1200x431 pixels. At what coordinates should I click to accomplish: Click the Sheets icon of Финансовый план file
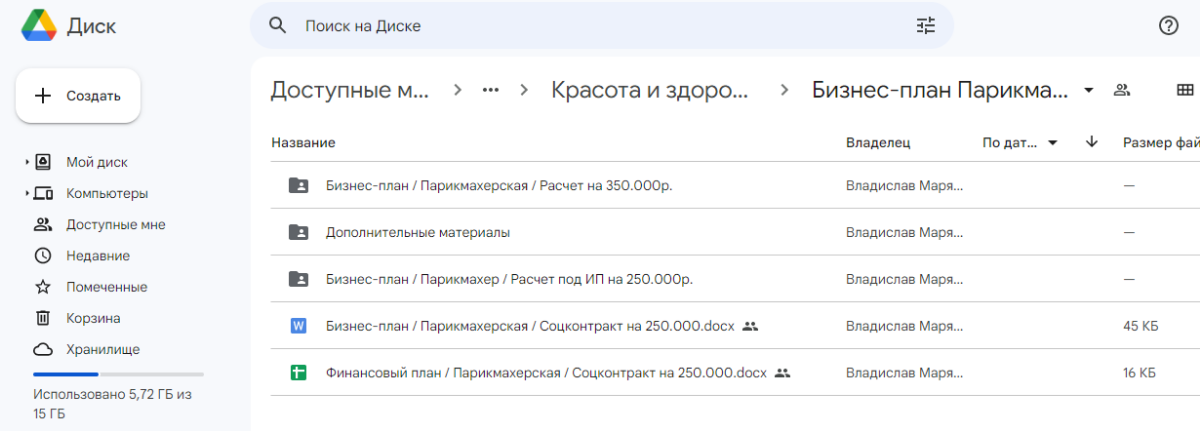[298, 373]
